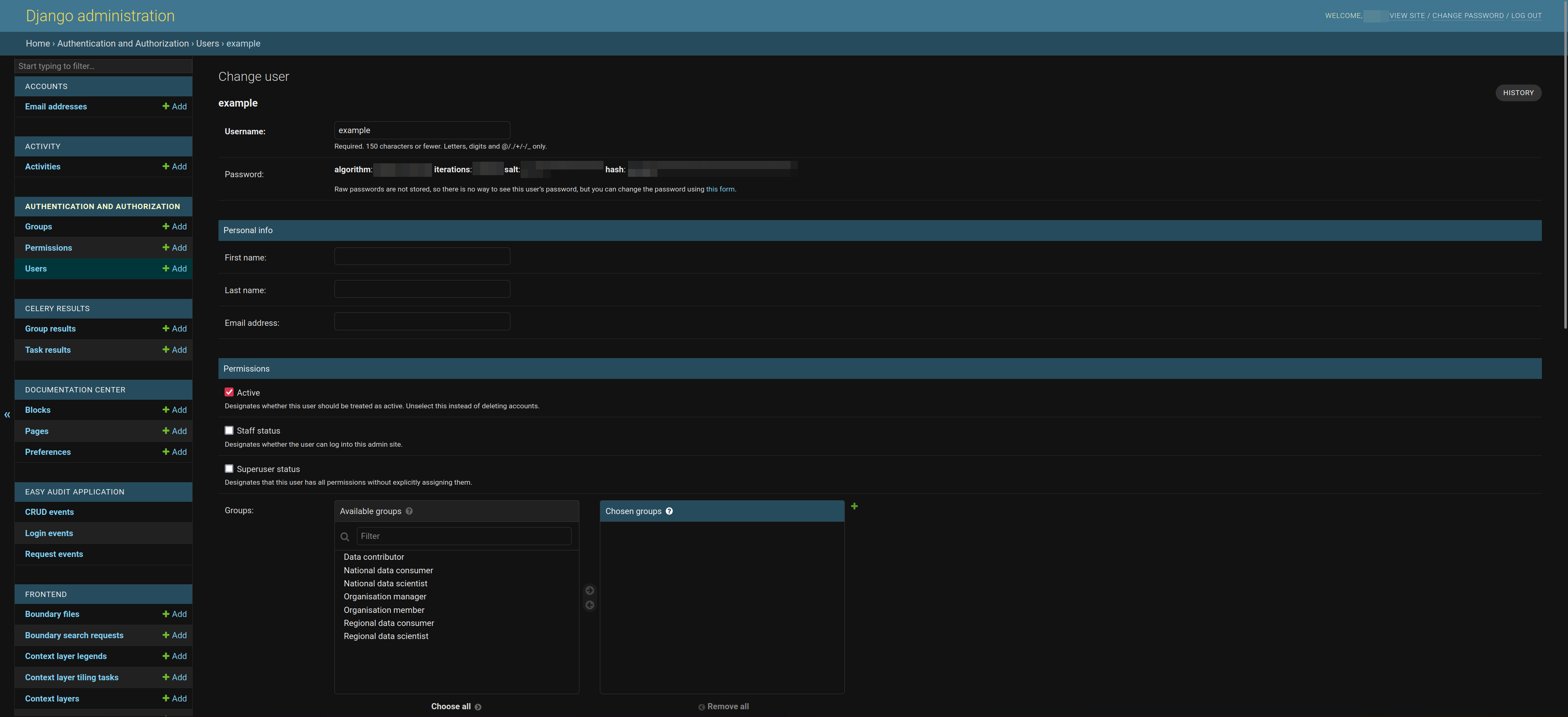
Task: Add a new Group in sidebar
Action: pos(175,227)
